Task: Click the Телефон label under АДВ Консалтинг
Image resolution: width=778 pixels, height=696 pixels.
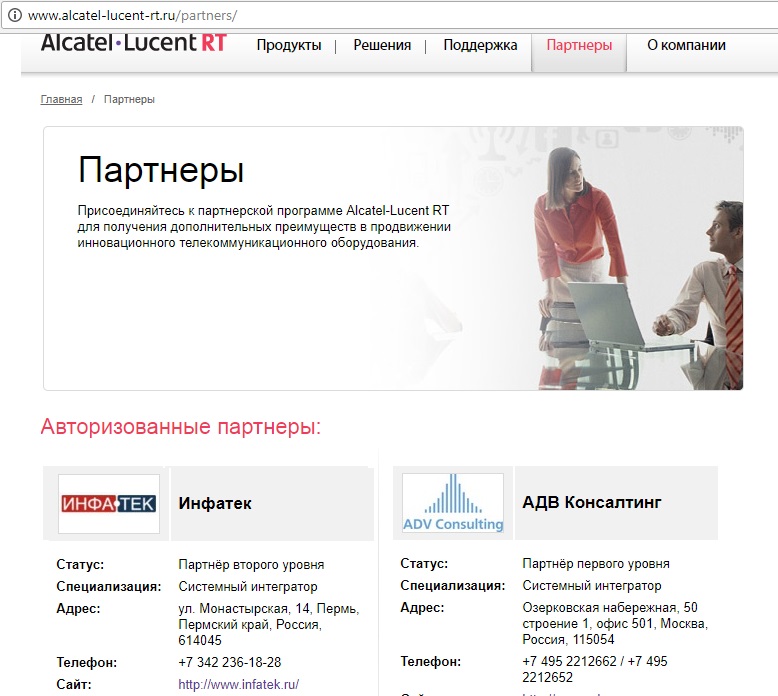Action: click(x=430, y=661)
